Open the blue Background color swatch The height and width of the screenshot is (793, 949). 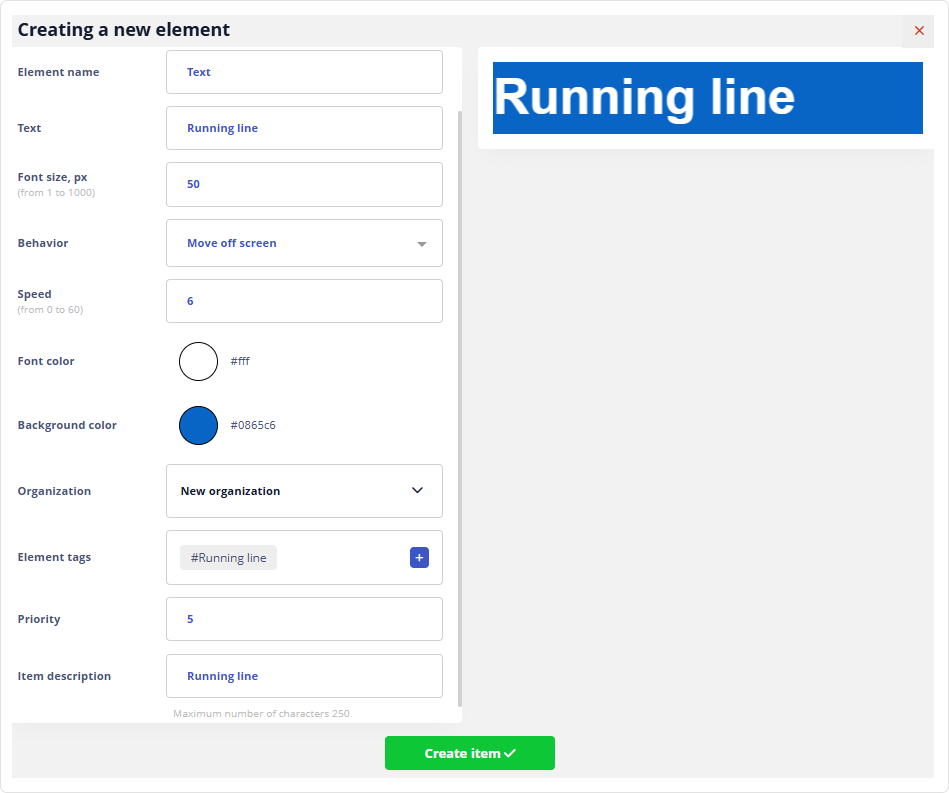(x=198, y=425)
